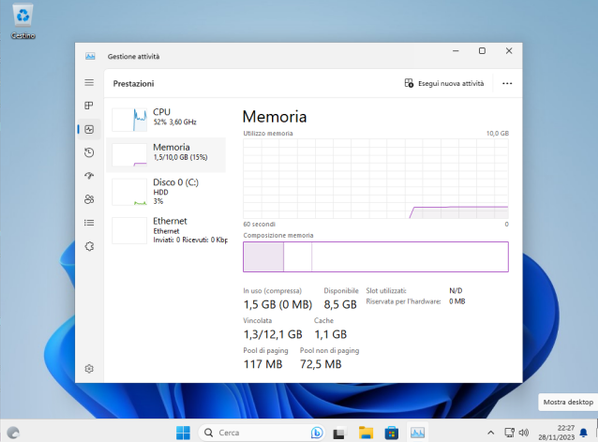Select the Memoria performance entry

pyautogui.click(x=166, y=155)
